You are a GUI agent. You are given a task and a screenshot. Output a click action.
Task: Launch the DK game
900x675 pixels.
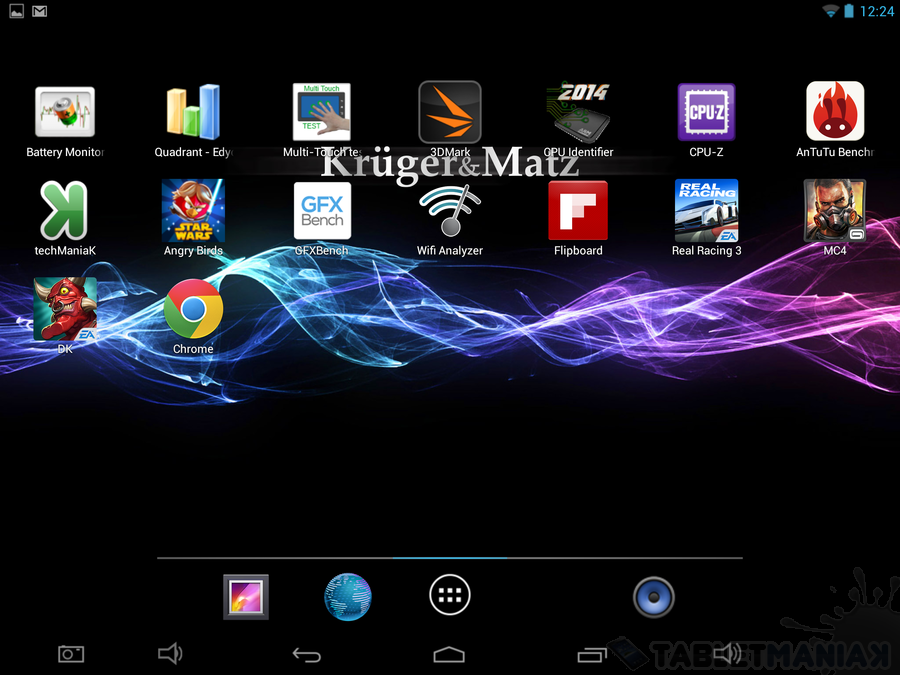[x=65, y=309]
